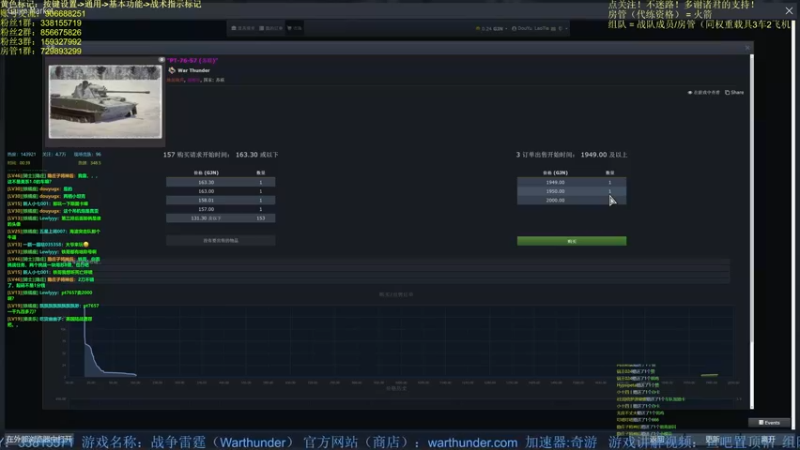800x450 pixels.
Task: Click the grey button under the buy orders
Action: tap(220, 240)
